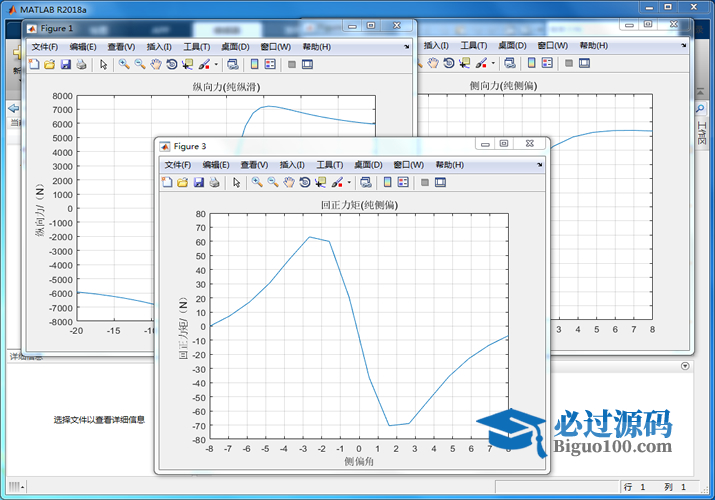Click status bar busy indicator icon
715x500 pixels.
tap(17, 487)
